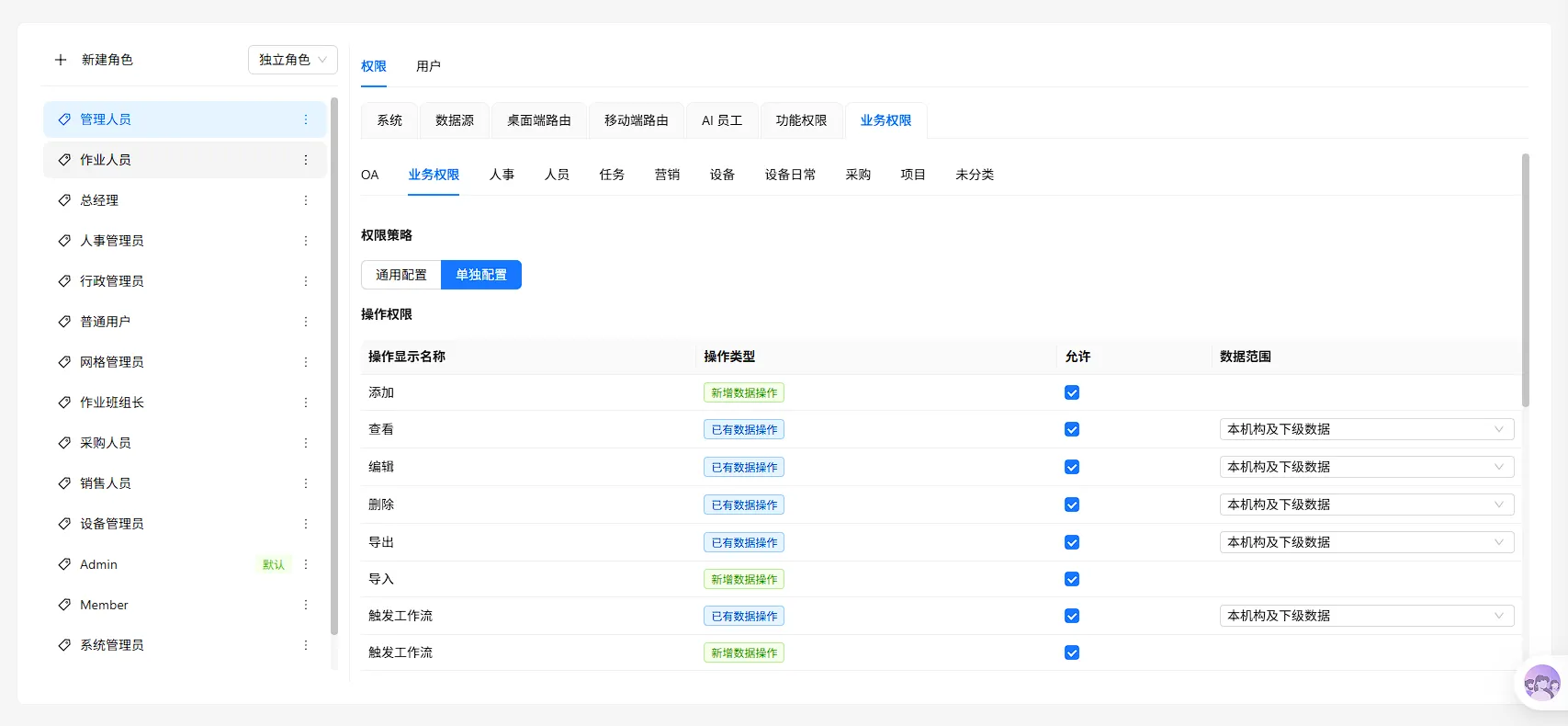The image size is (1568, 726).
Task: Open data range dropdown for 删除
Action: tap(1367, 505)
